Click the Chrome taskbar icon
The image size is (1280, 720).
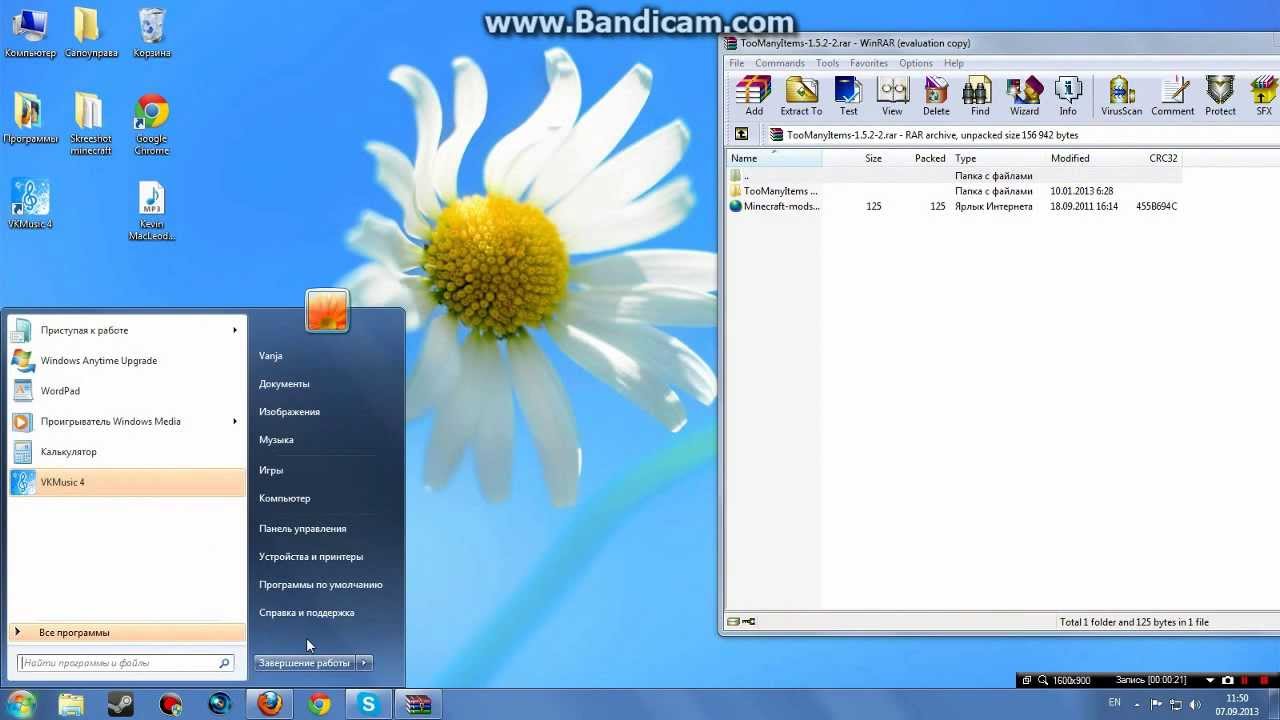click(320, 704)
